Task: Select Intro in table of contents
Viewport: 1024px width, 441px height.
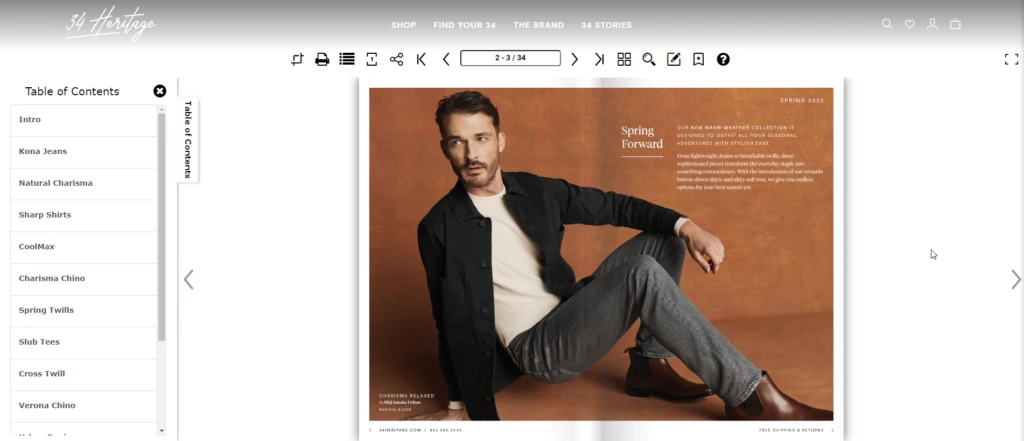Action: tap(84, 120)
